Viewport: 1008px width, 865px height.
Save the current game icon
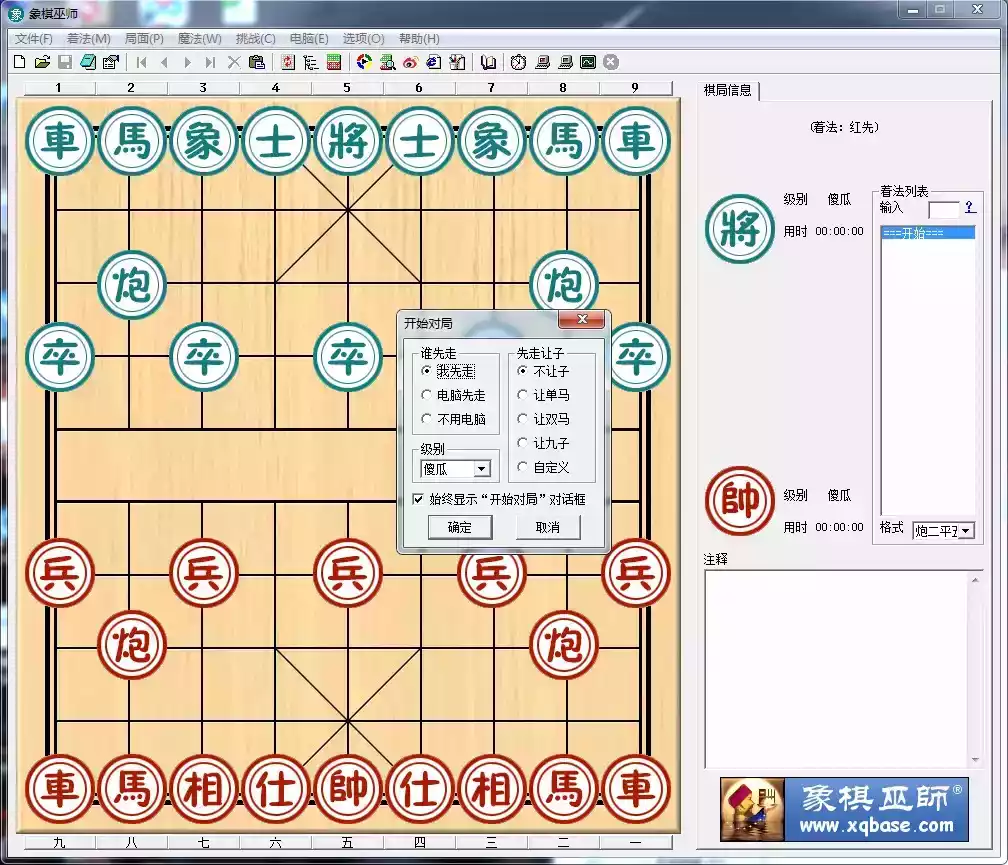click(65, 62)
